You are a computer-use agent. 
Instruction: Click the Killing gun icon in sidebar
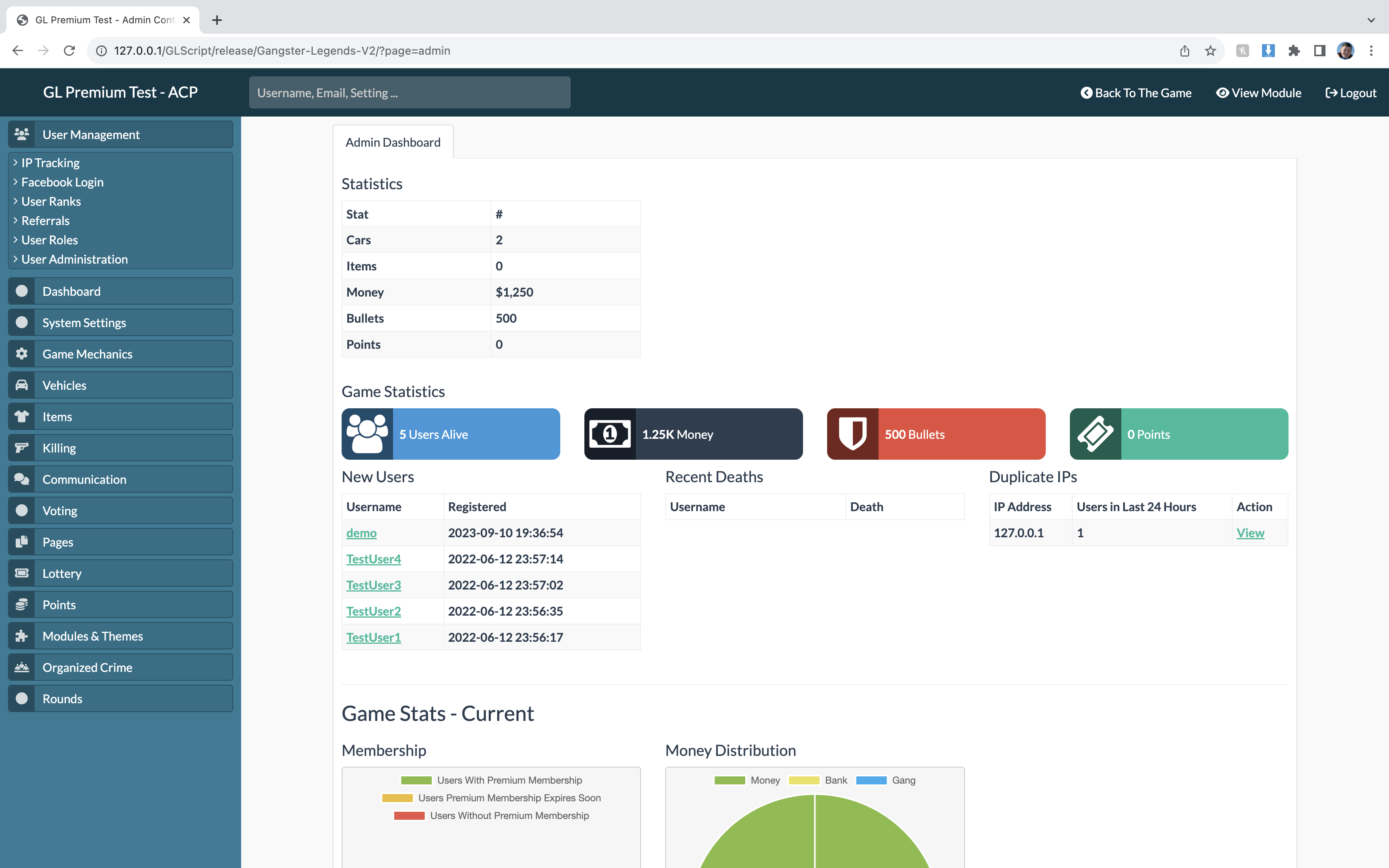(22, 448)
